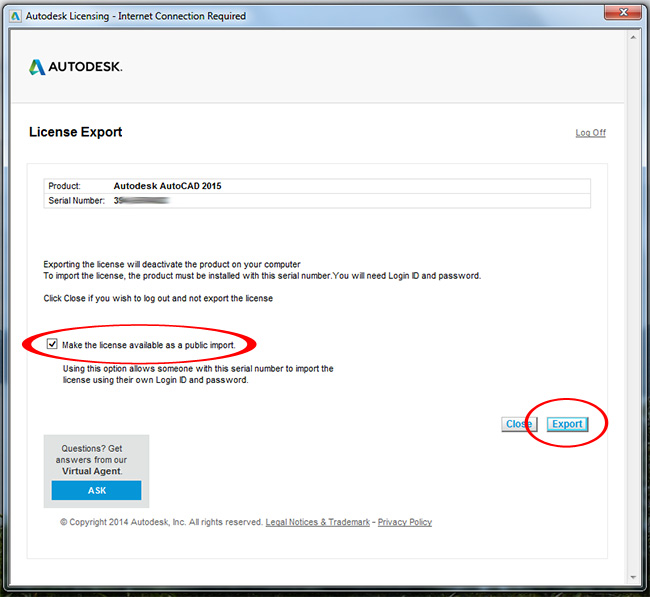Click the Virtual Agent text

92,471
